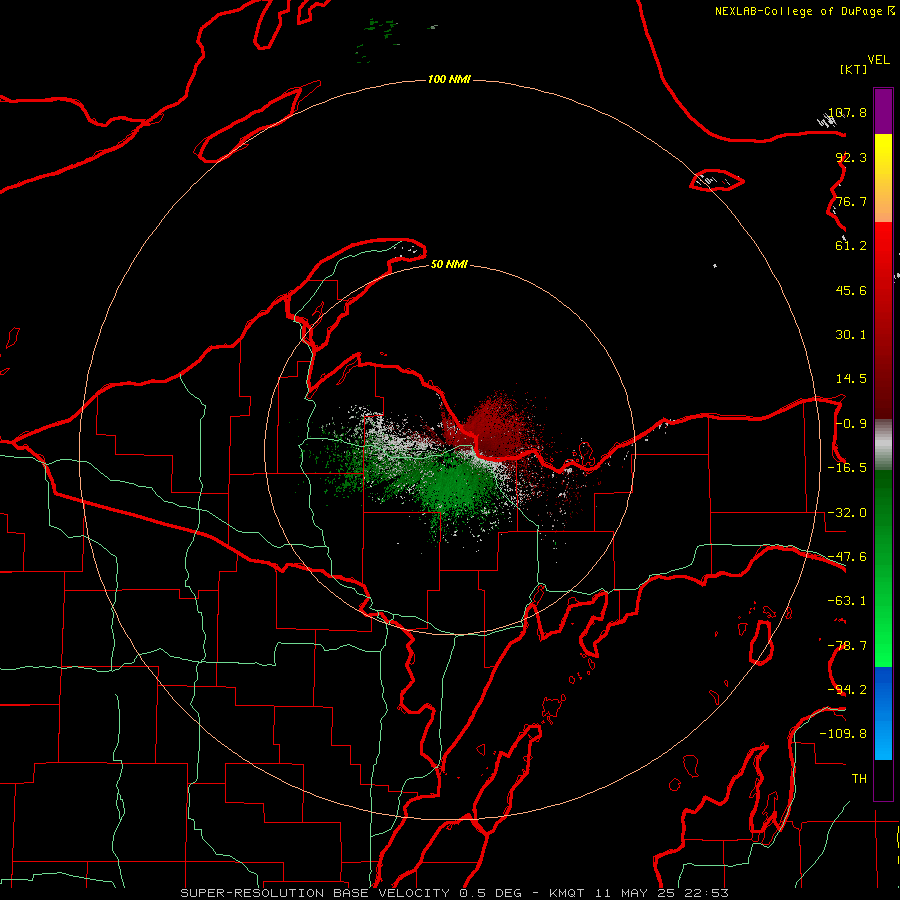Click the purple segment of color bar
Viewport: 900px width, 900px height.
tap(883, 111)
